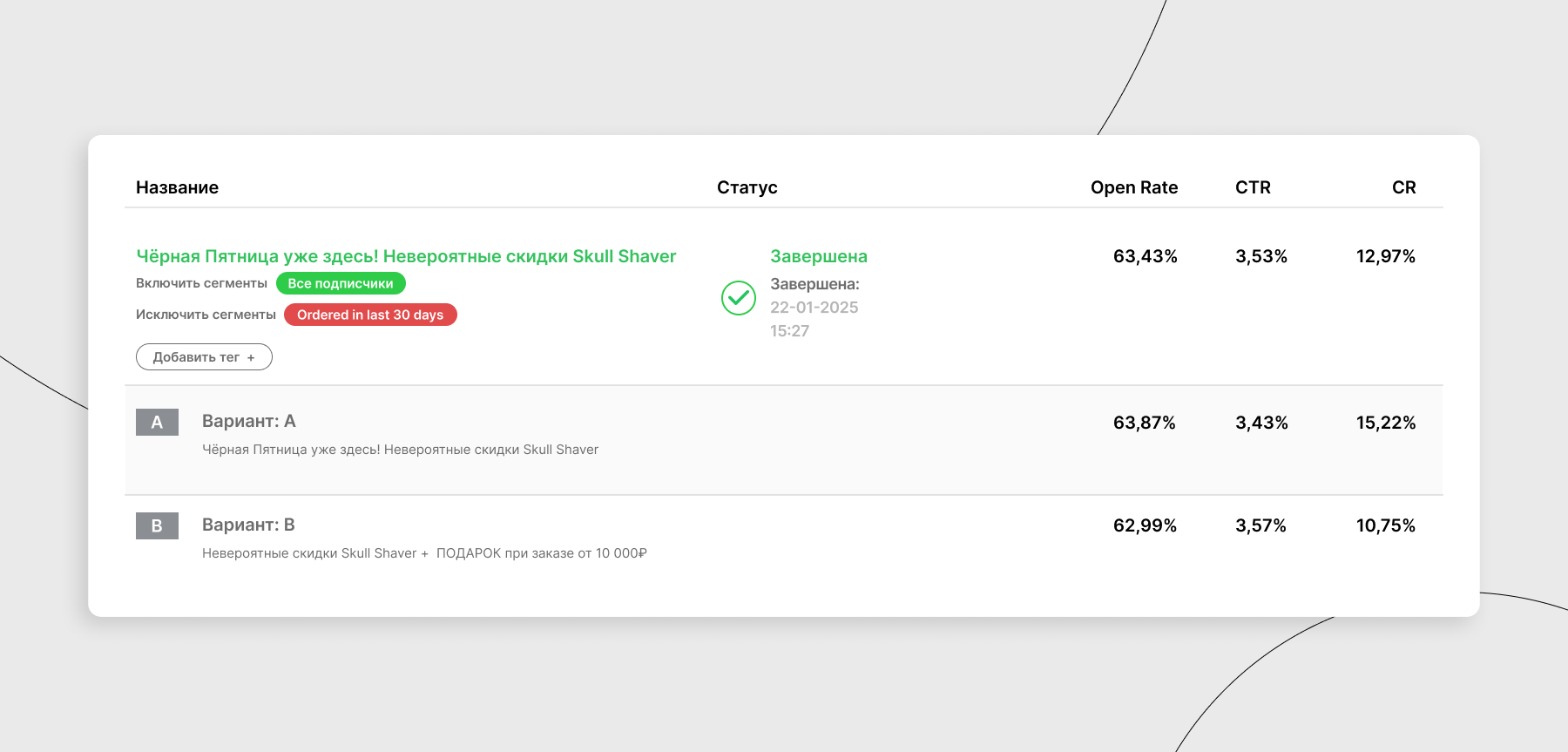
Task: Sort by the Статус column header
Action: (747, 187)
